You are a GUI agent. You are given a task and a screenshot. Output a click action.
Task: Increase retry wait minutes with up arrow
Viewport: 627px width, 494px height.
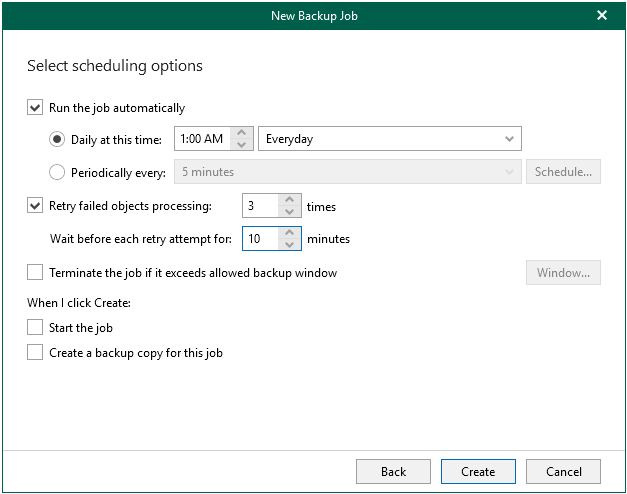pos(290,232)
